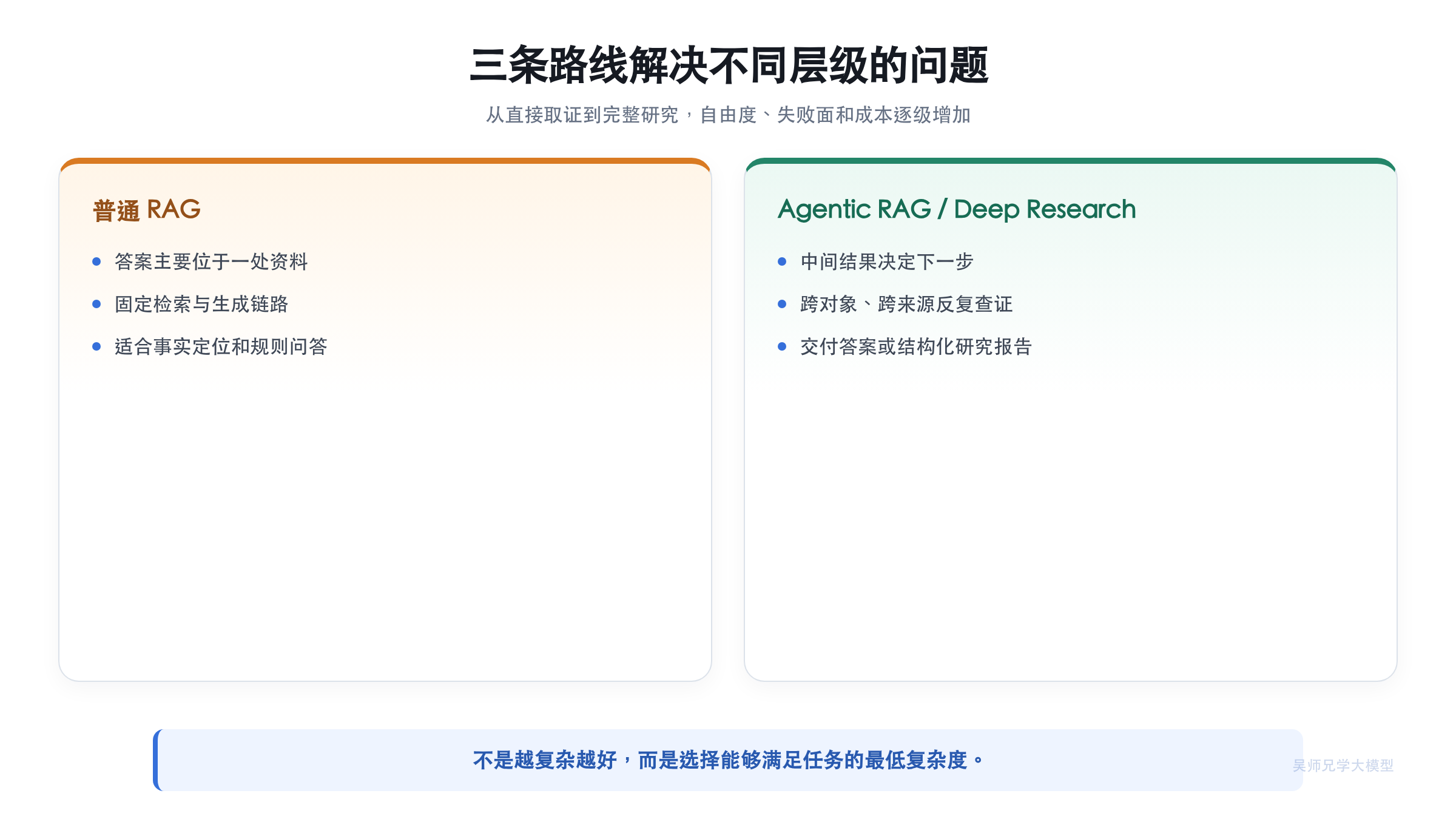Viewport: 1456px width, 819px height.
Task: Select bullet 适合事实定位和规则问答
Action: pyautogui.click(x=221, y=346)
